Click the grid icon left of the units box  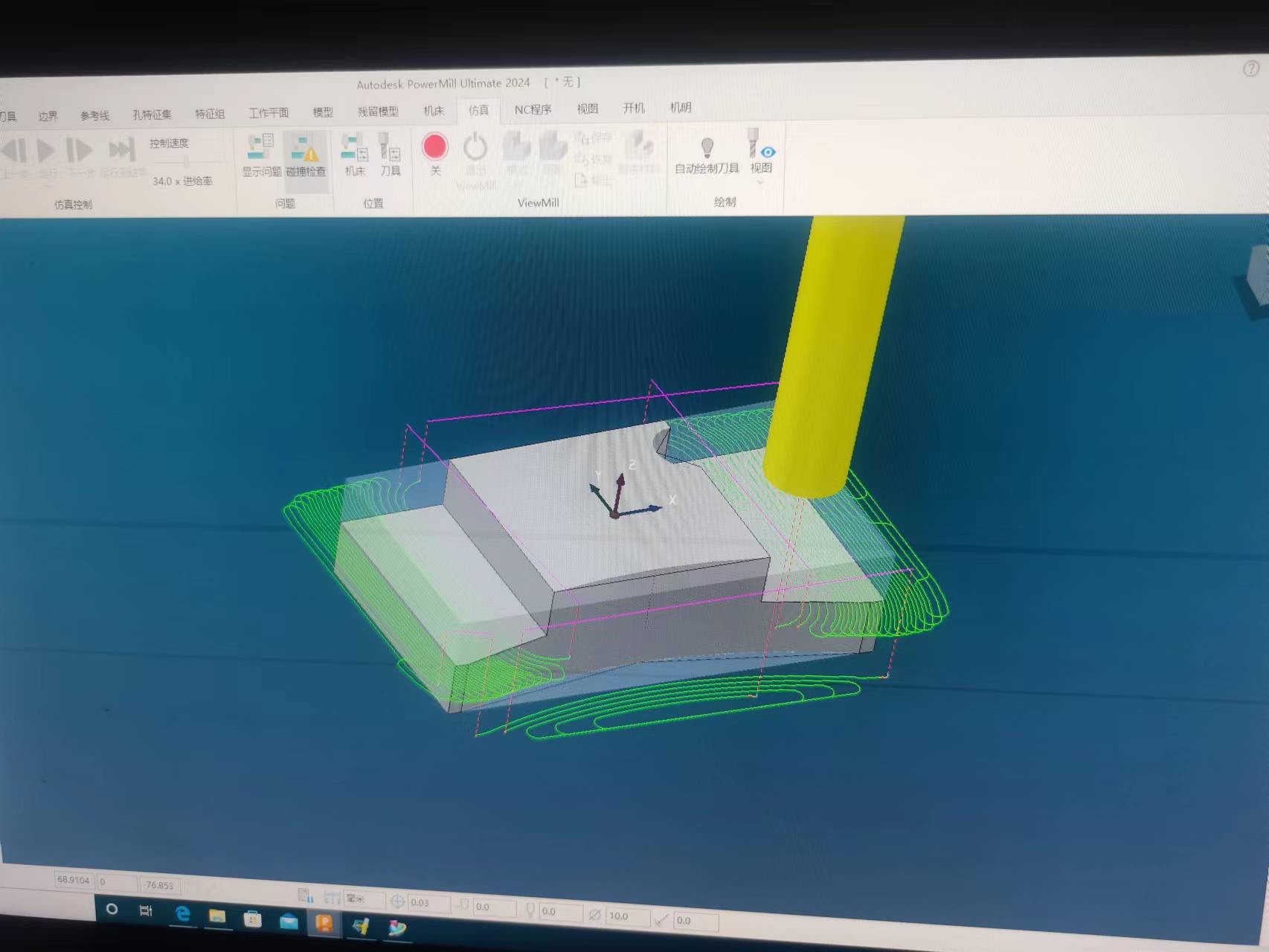pyautogui.click(x=305, y=895)
